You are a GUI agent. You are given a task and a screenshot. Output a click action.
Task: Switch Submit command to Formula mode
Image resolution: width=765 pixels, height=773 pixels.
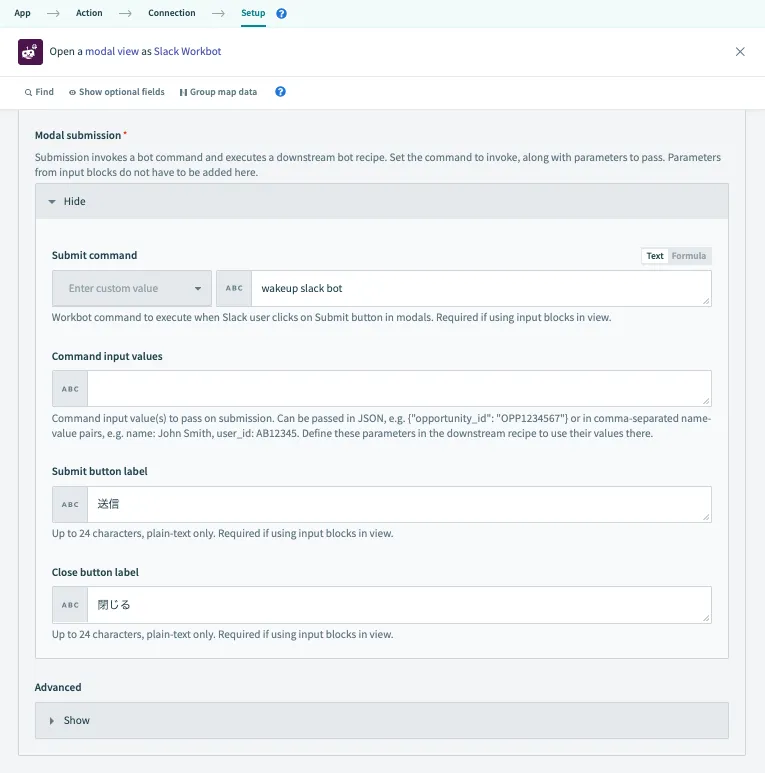pyautogui.click(x=689, y=256)
